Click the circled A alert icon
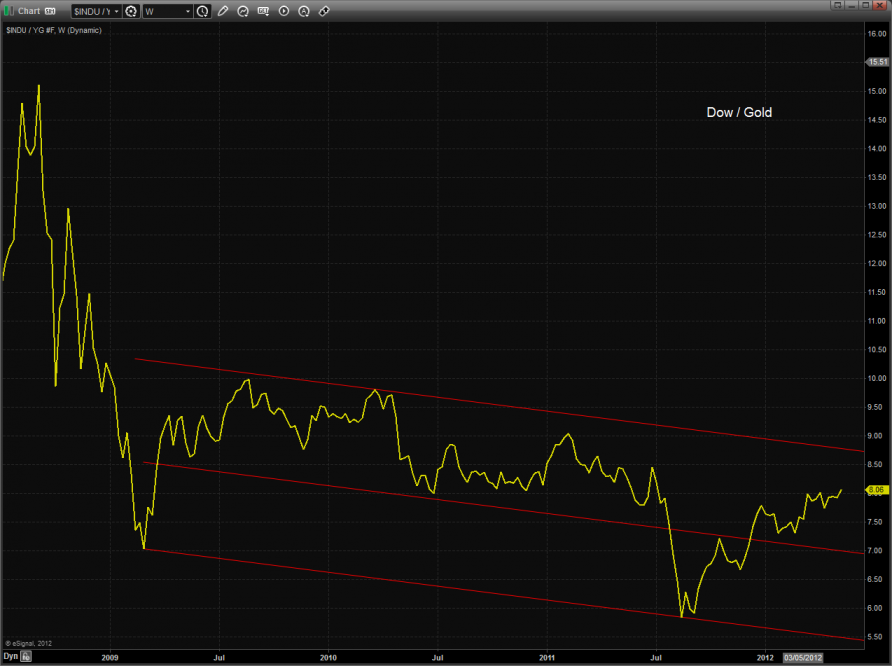The height and width of the screenshot is (666, 892). (303, 11)
